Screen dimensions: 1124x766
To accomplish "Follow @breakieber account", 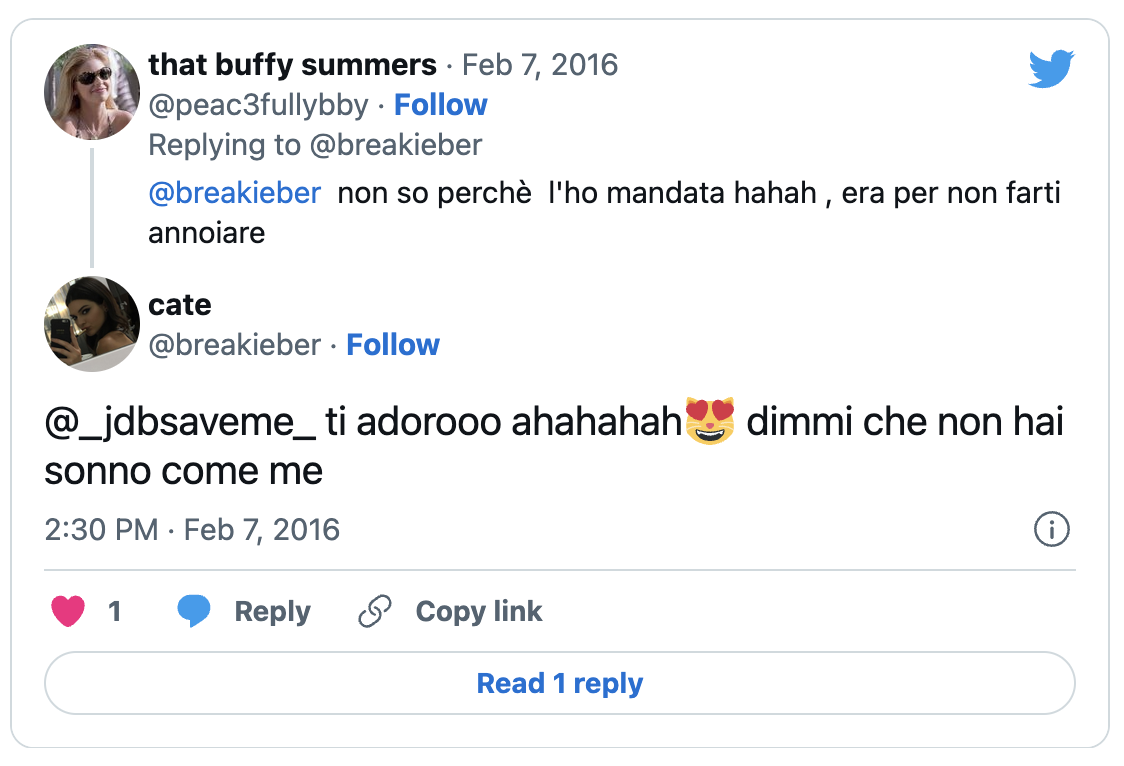I will coord(392,345).
